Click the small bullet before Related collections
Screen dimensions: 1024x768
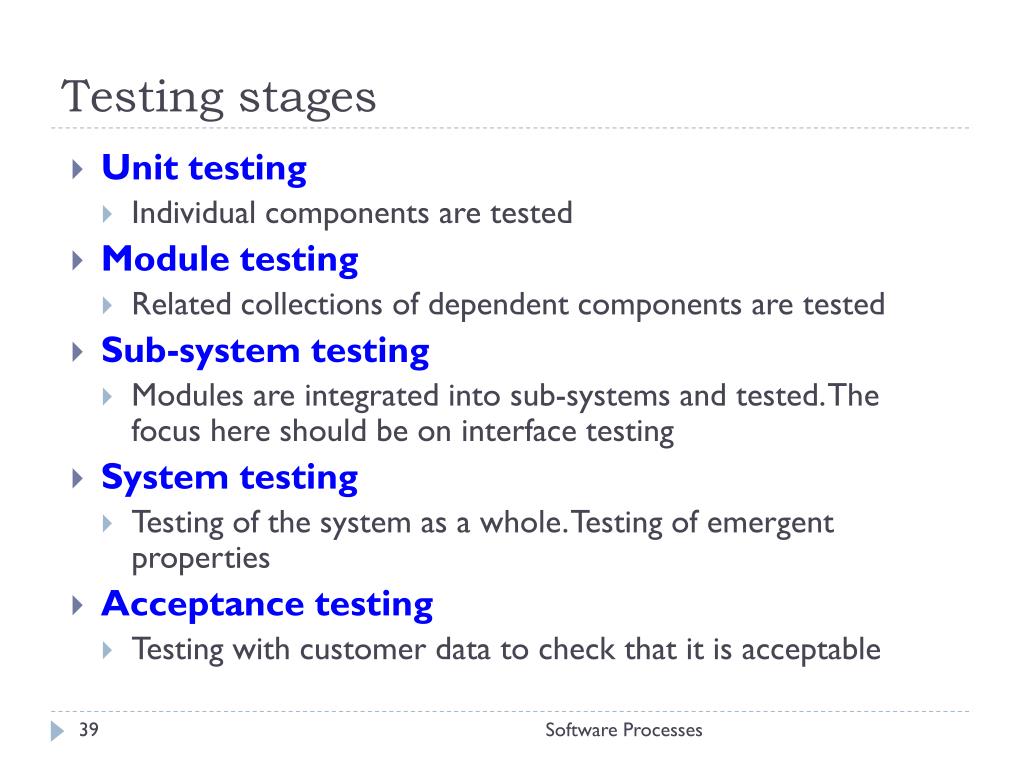[x=107, y=306]
